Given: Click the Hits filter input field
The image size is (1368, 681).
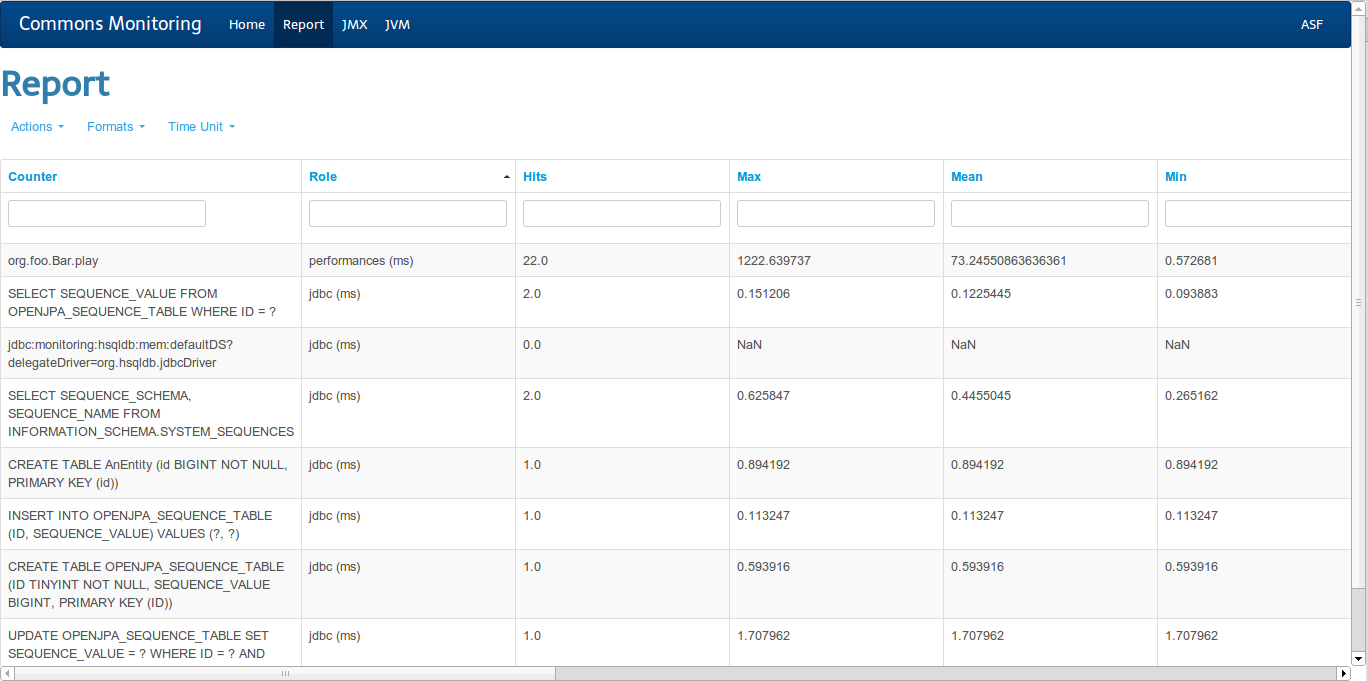Looking at the screenshot, I should coord(621,213).
